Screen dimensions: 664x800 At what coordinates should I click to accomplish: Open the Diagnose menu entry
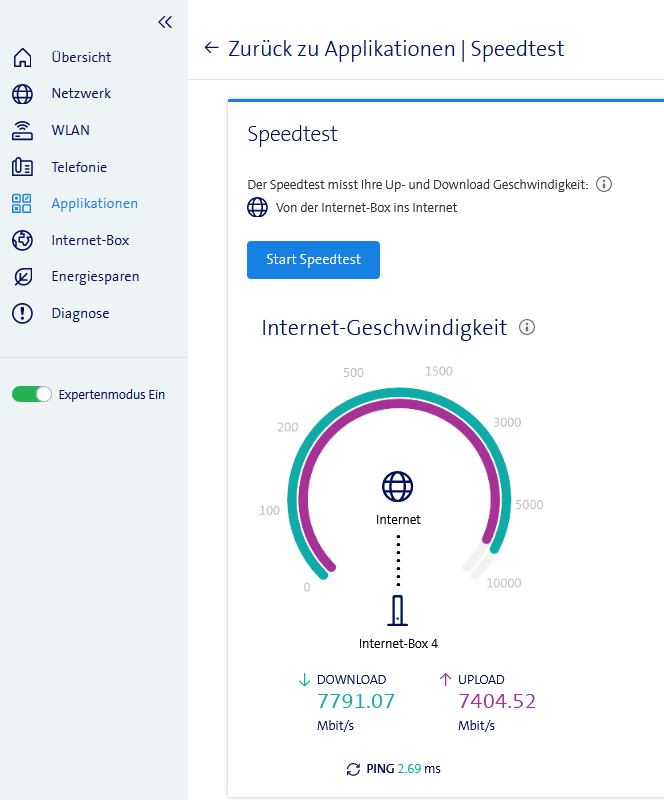point(80,314)
